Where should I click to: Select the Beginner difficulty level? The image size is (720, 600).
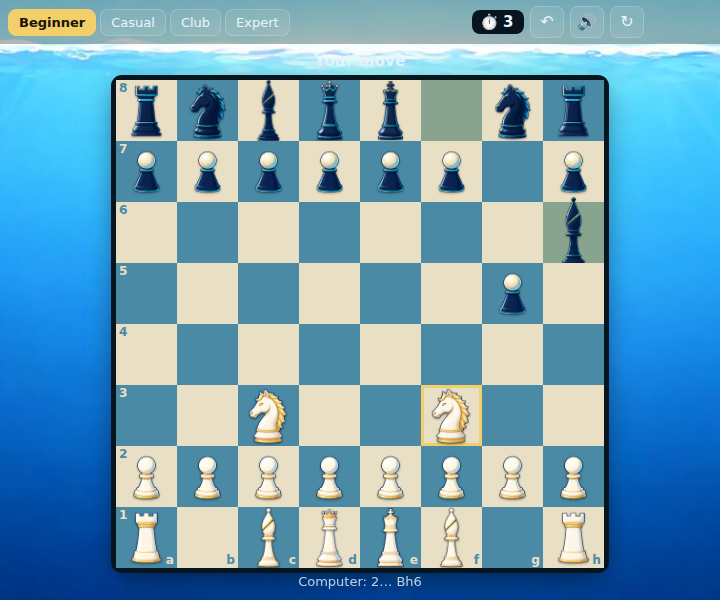click(52, 22)
